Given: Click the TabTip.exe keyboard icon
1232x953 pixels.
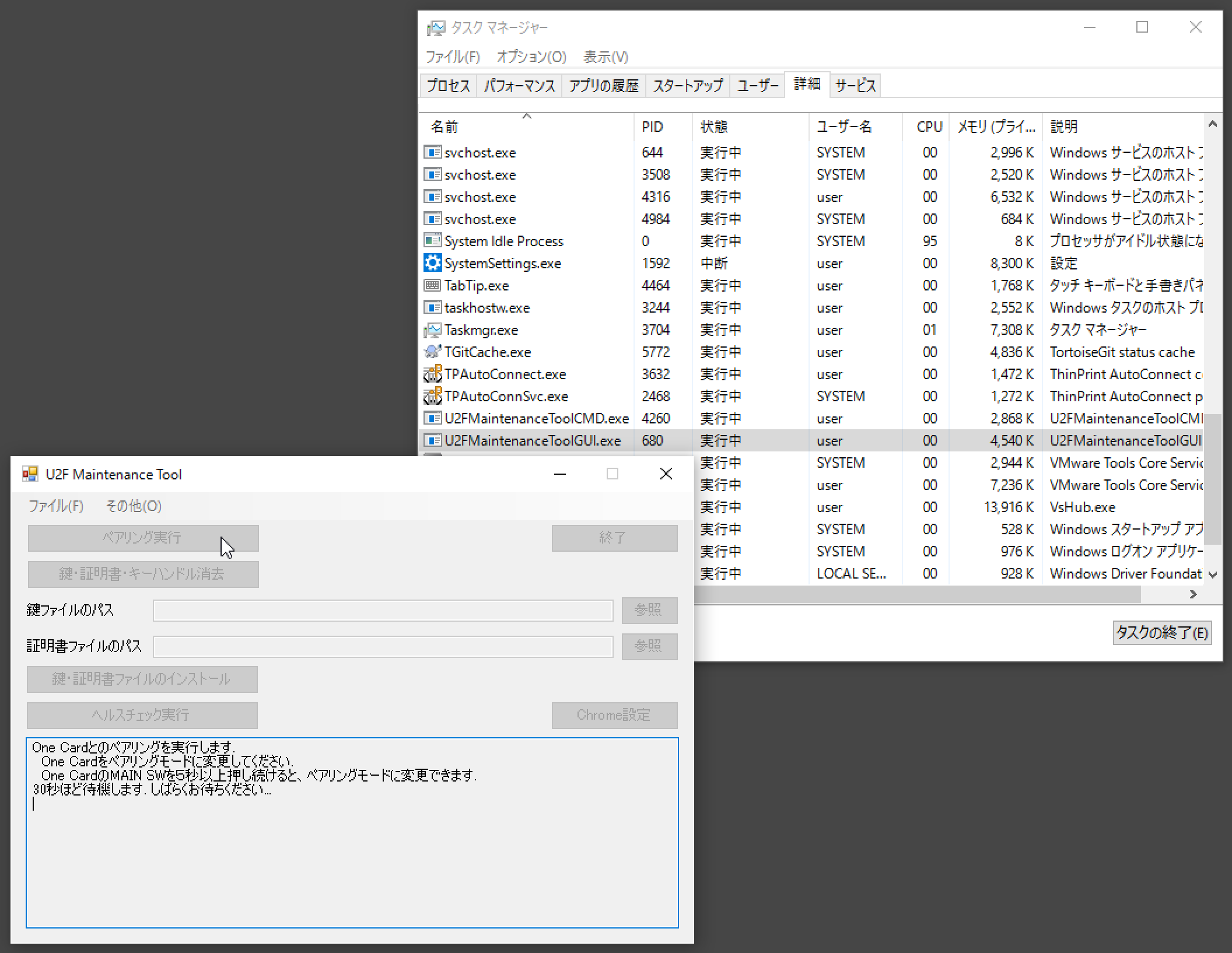Looking at the screenshot, I should (x=432, y=285).
